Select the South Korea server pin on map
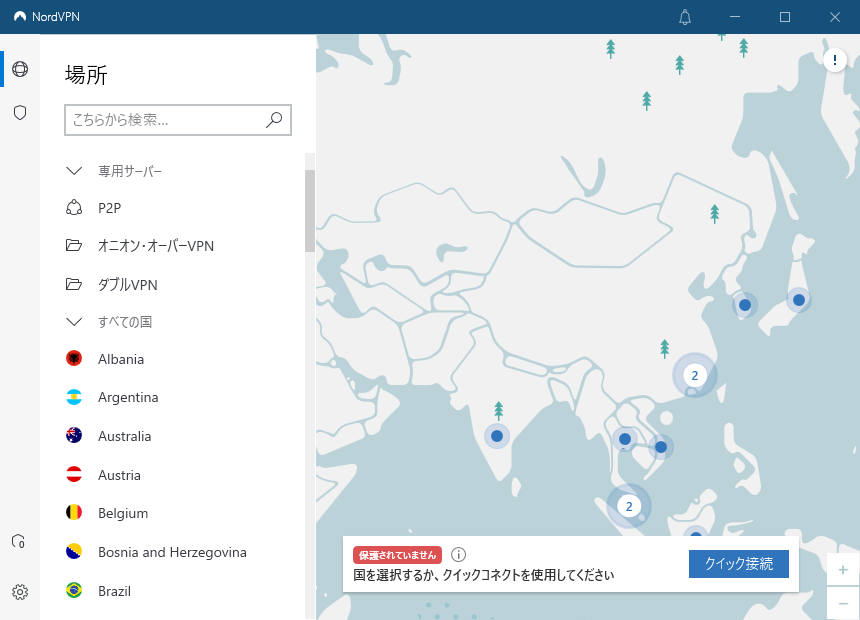This screenshot has height=620, width=860. click(x=745, y=305)
